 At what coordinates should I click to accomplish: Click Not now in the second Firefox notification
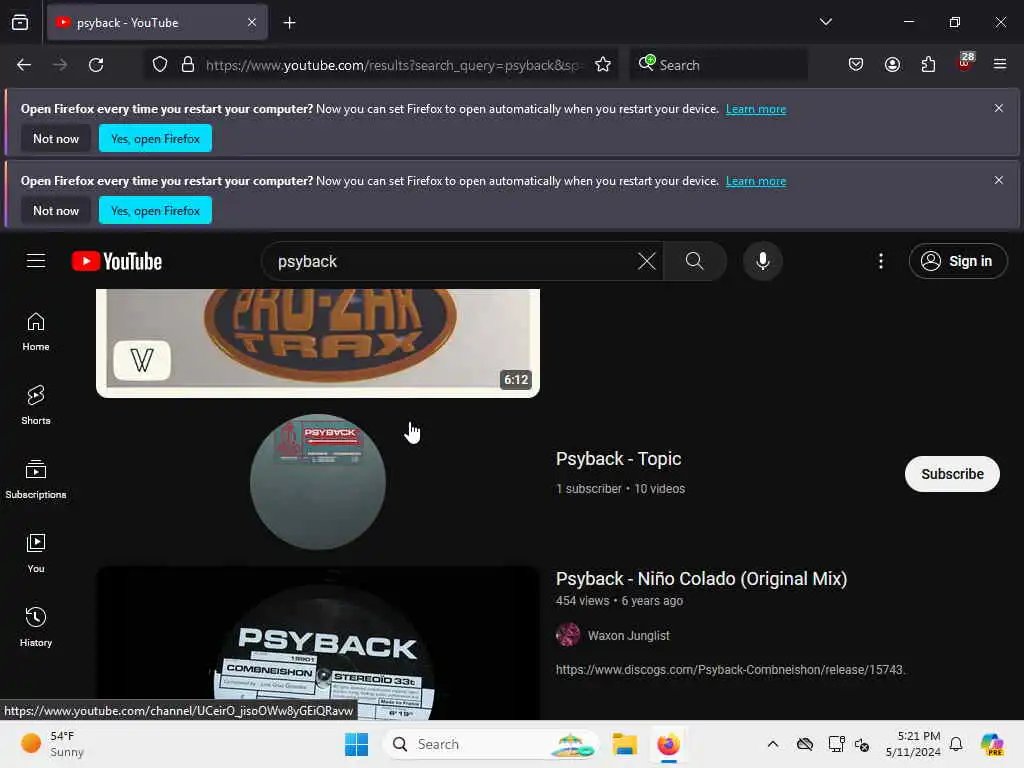(x=56, y=210)
